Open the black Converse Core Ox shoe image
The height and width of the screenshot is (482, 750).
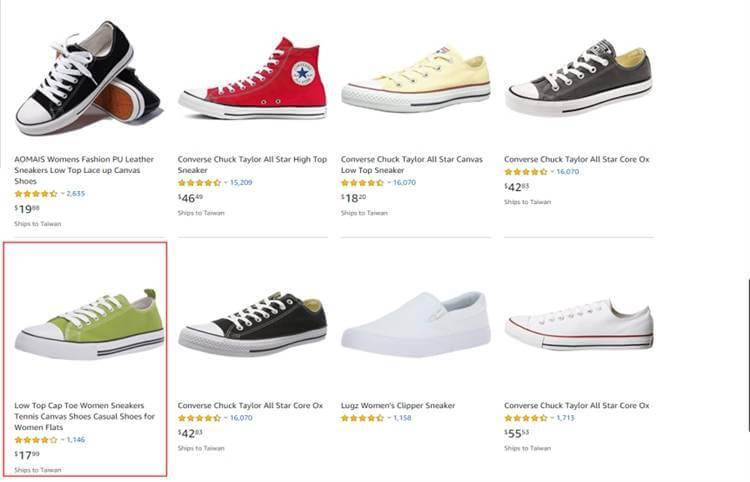pos(253,324)
